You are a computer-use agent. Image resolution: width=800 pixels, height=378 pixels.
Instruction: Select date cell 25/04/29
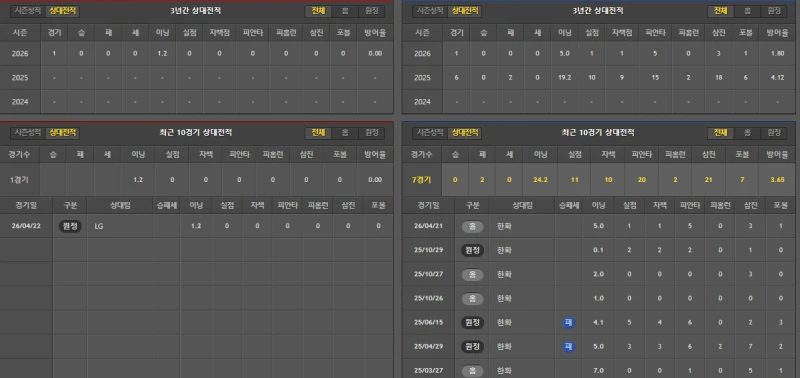[428, 347]
